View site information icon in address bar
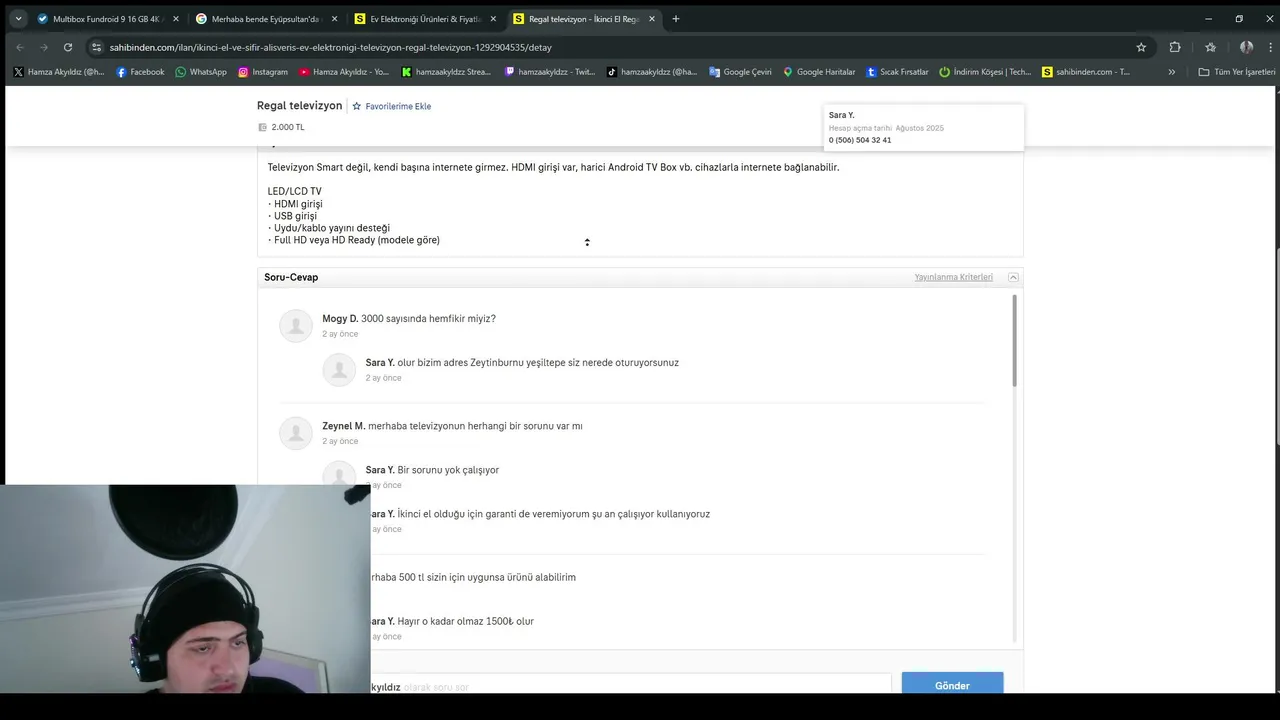 97,47
